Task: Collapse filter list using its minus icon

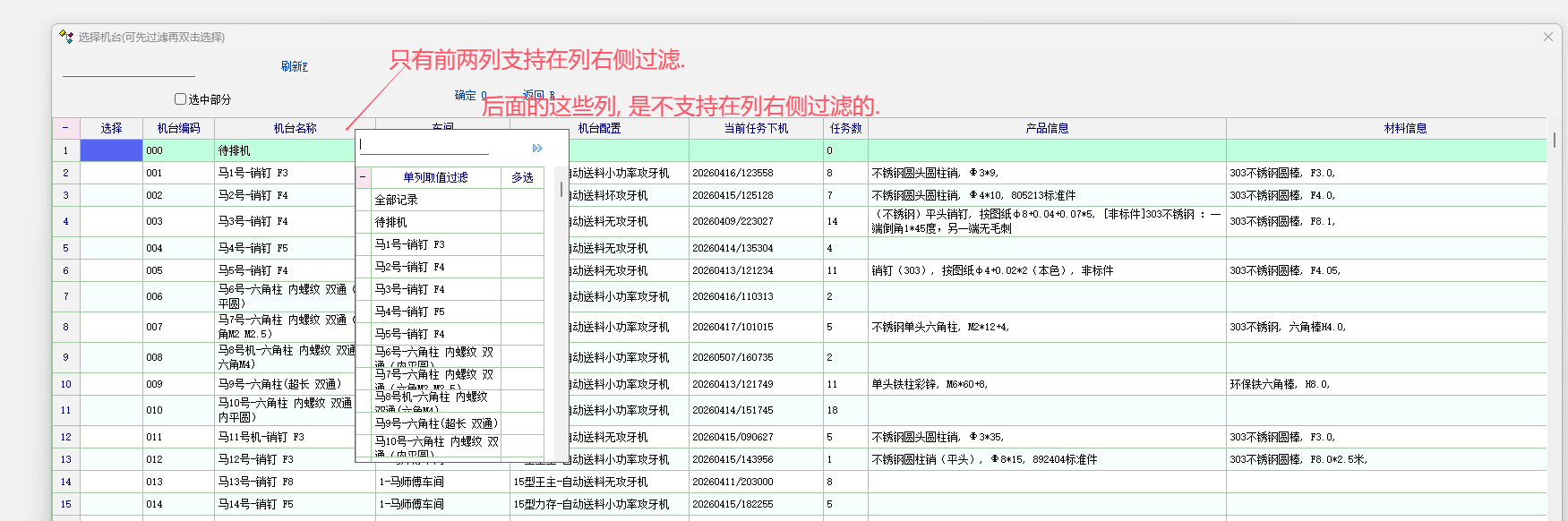Action: pyautogui.click(x=363, y=177)
